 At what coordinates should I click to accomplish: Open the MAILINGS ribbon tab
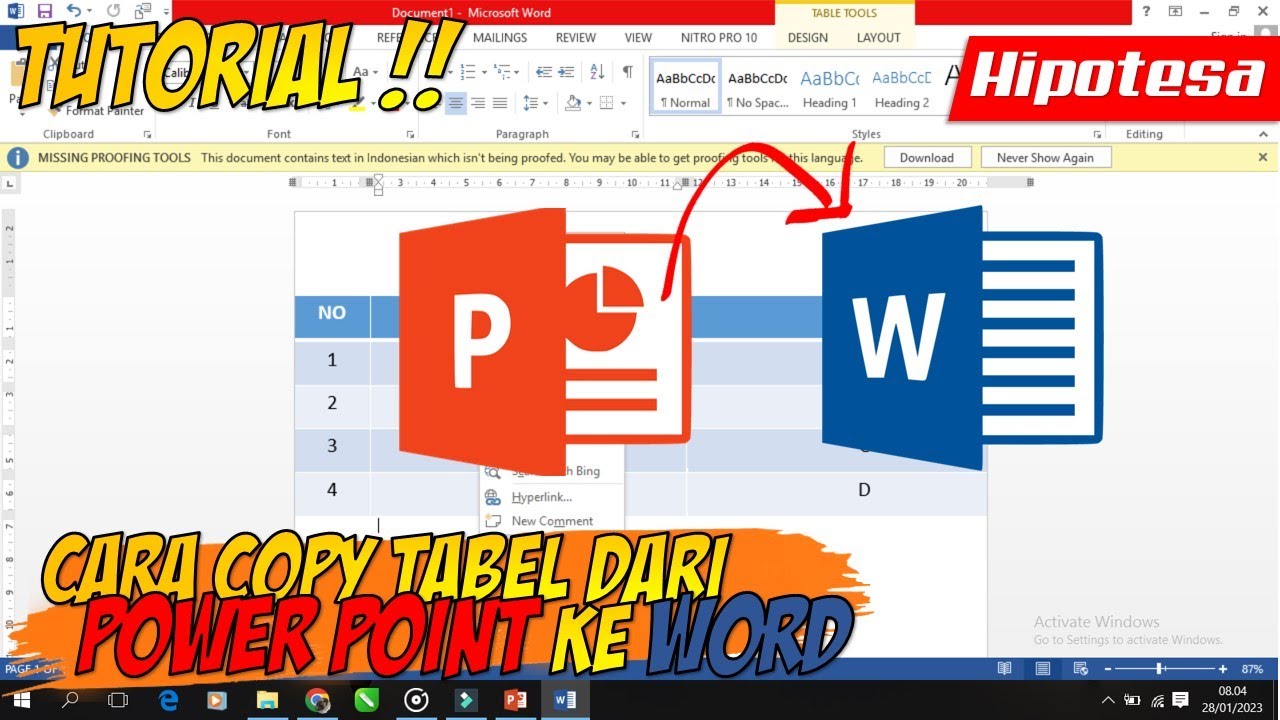(x=500, y=38)
